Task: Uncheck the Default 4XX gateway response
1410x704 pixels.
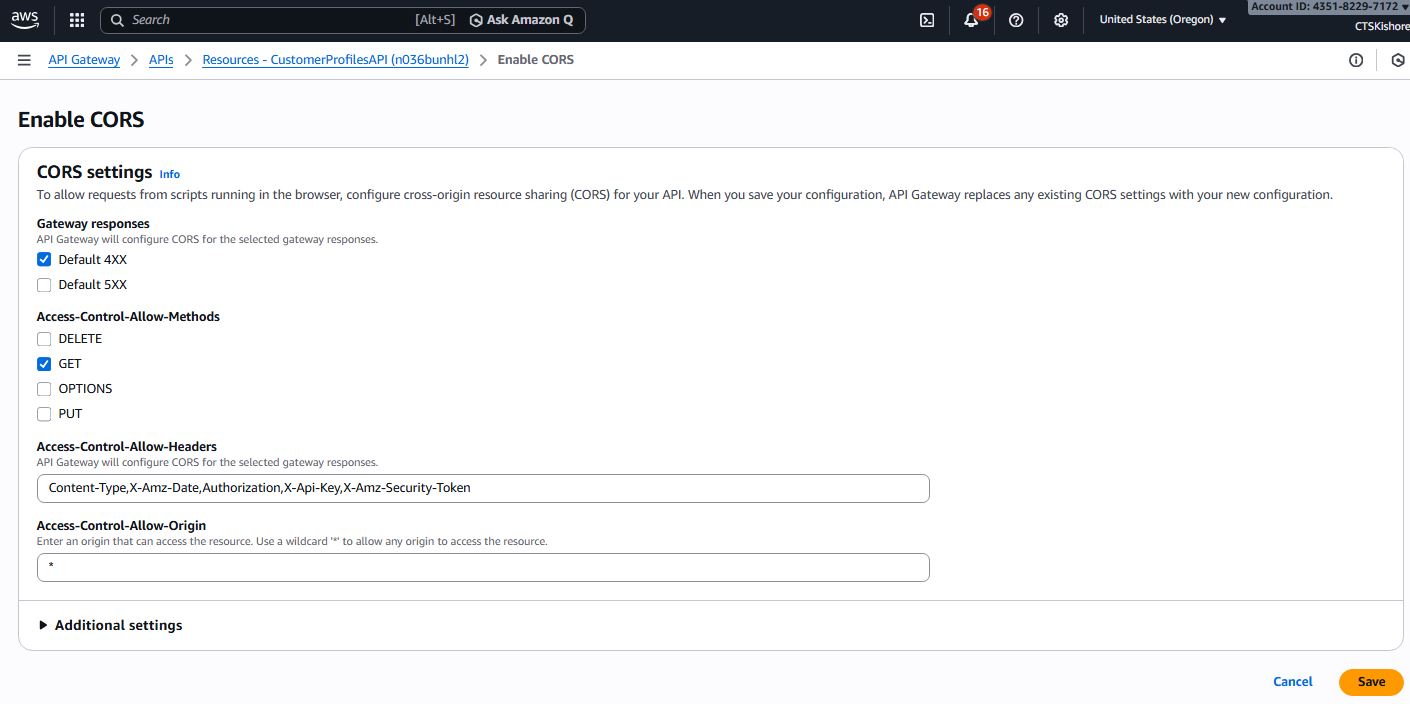Action: [x=44, y=260]
